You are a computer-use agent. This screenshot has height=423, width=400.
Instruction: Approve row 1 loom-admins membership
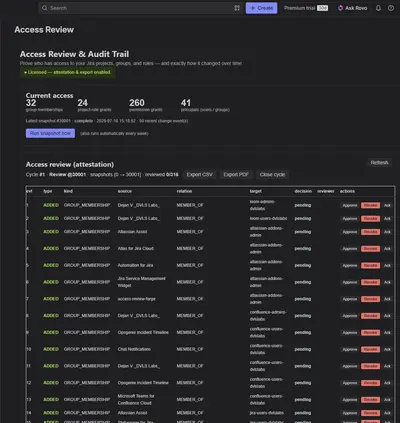coord(350,205)
